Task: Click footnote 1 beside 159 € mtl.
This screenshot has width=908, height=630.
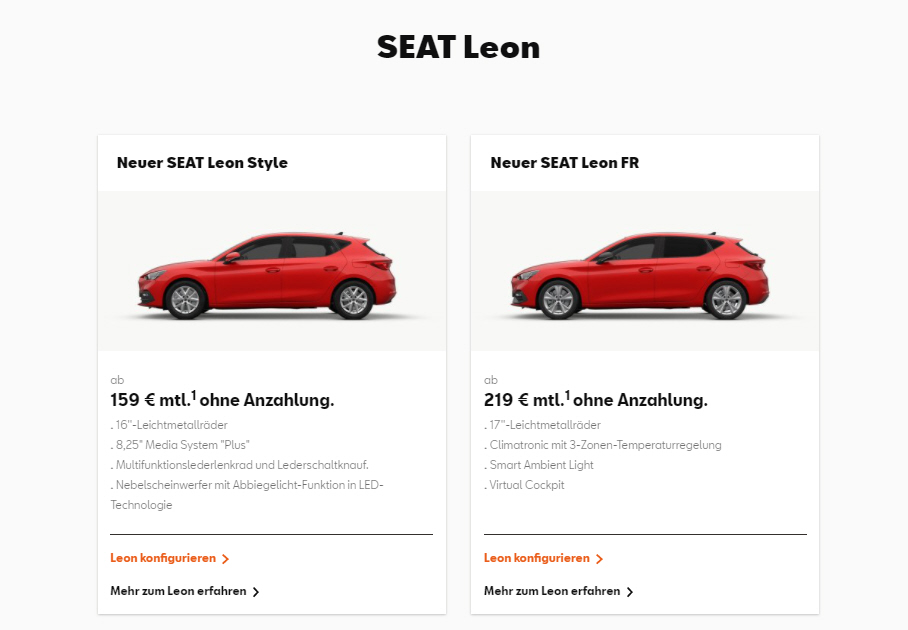Action: (193, 396)
